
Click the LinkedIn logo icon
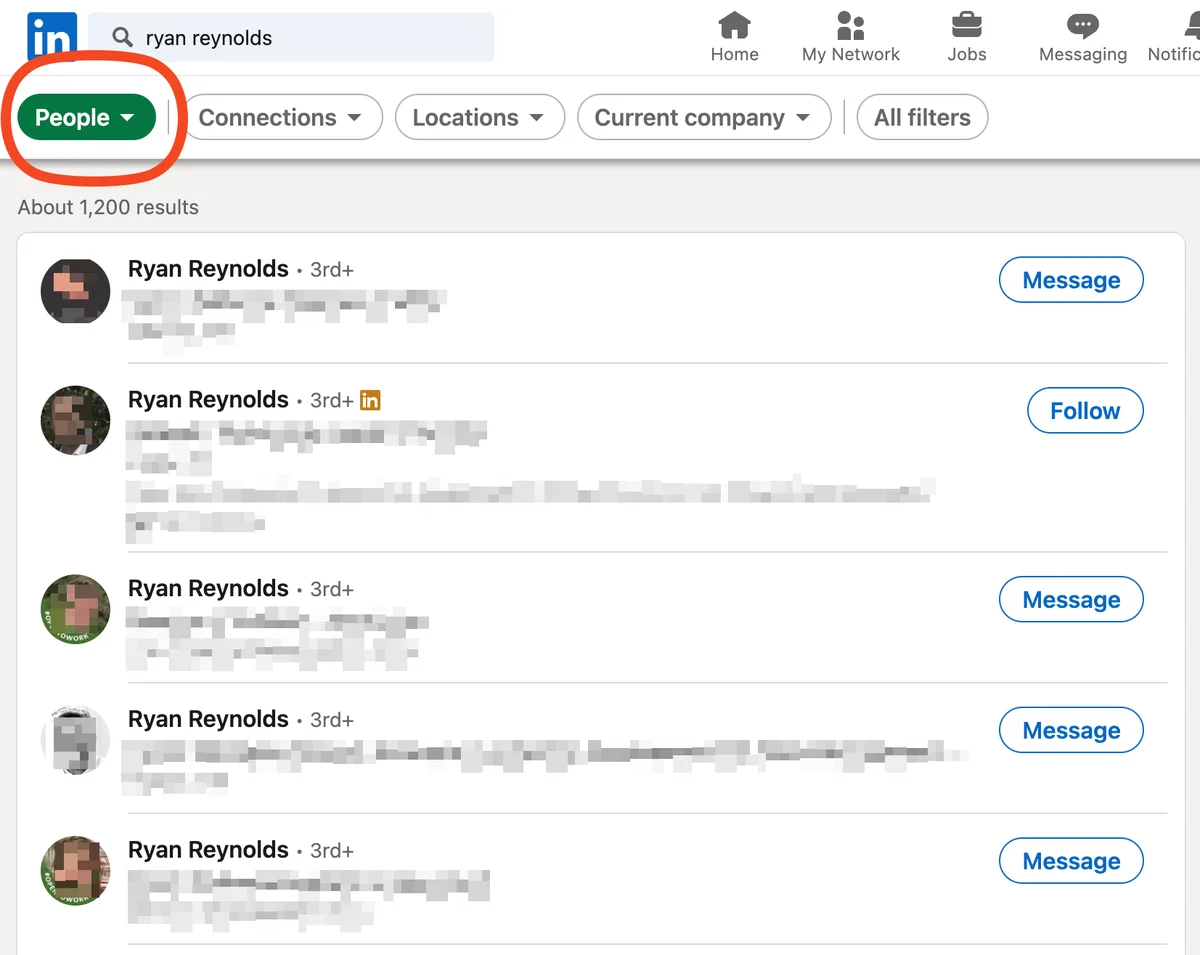coord(50,38)
